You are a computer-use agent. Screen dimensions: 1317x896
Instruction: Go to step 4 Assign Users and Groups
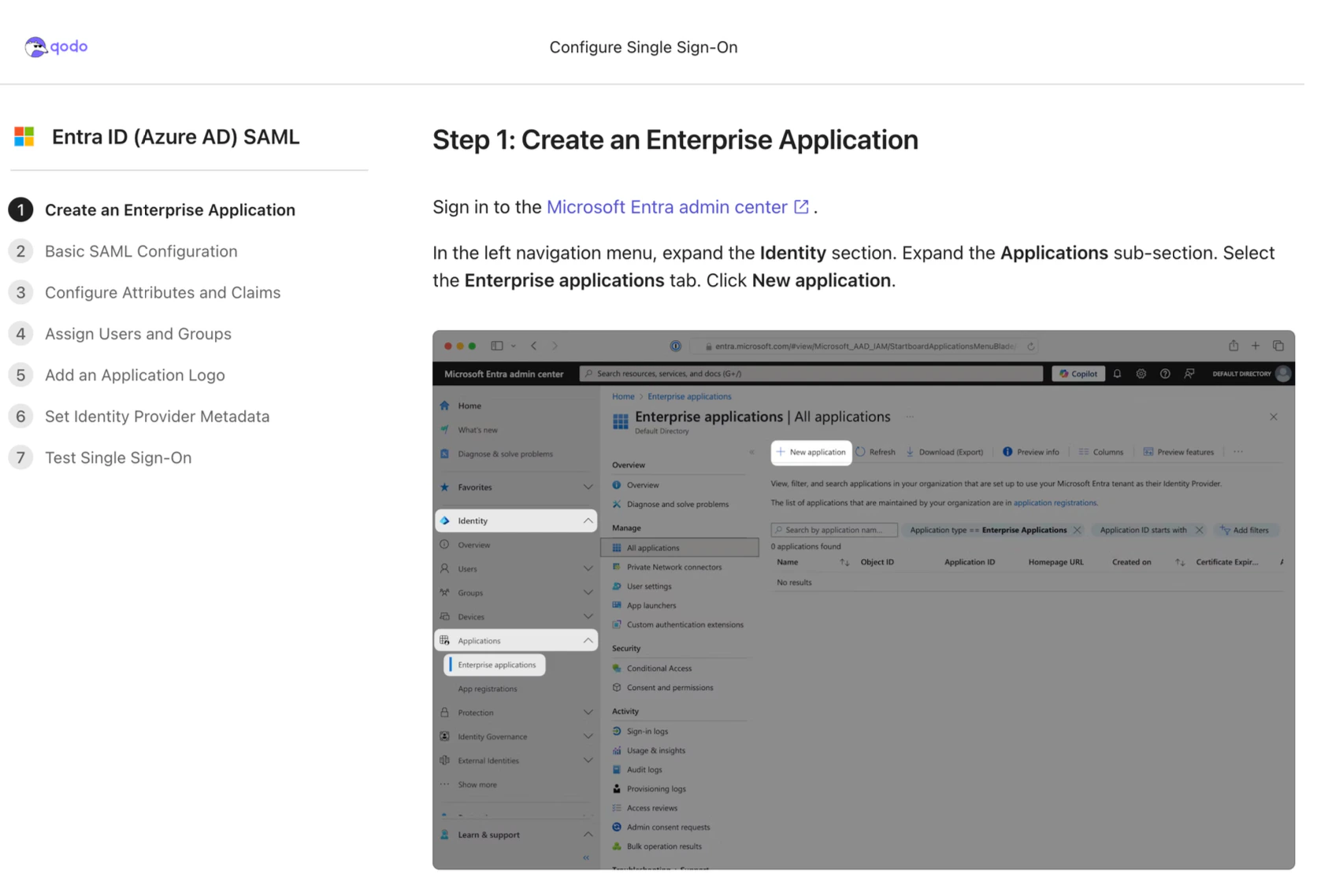(x=121, y=334)
